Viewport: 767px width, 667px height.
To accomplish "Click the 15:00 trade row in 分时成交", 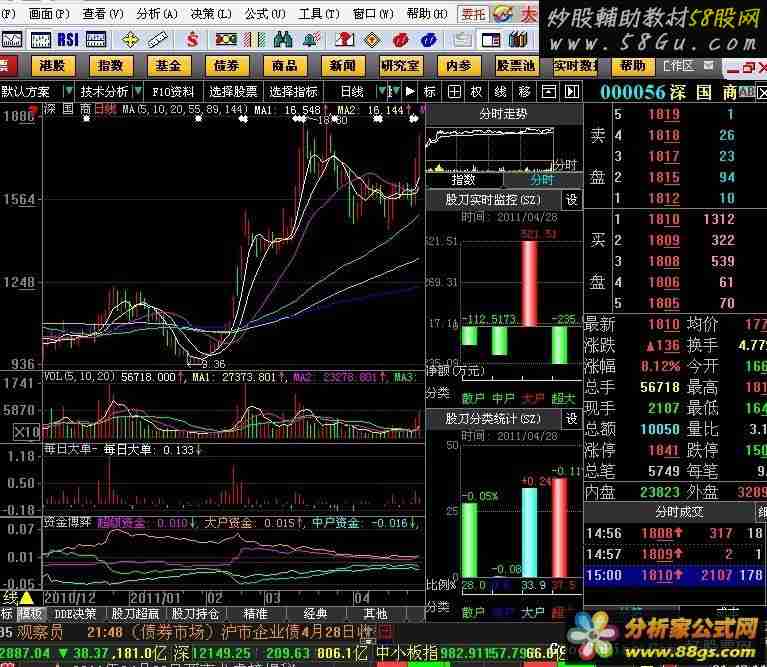I will (x=676, y=575).
